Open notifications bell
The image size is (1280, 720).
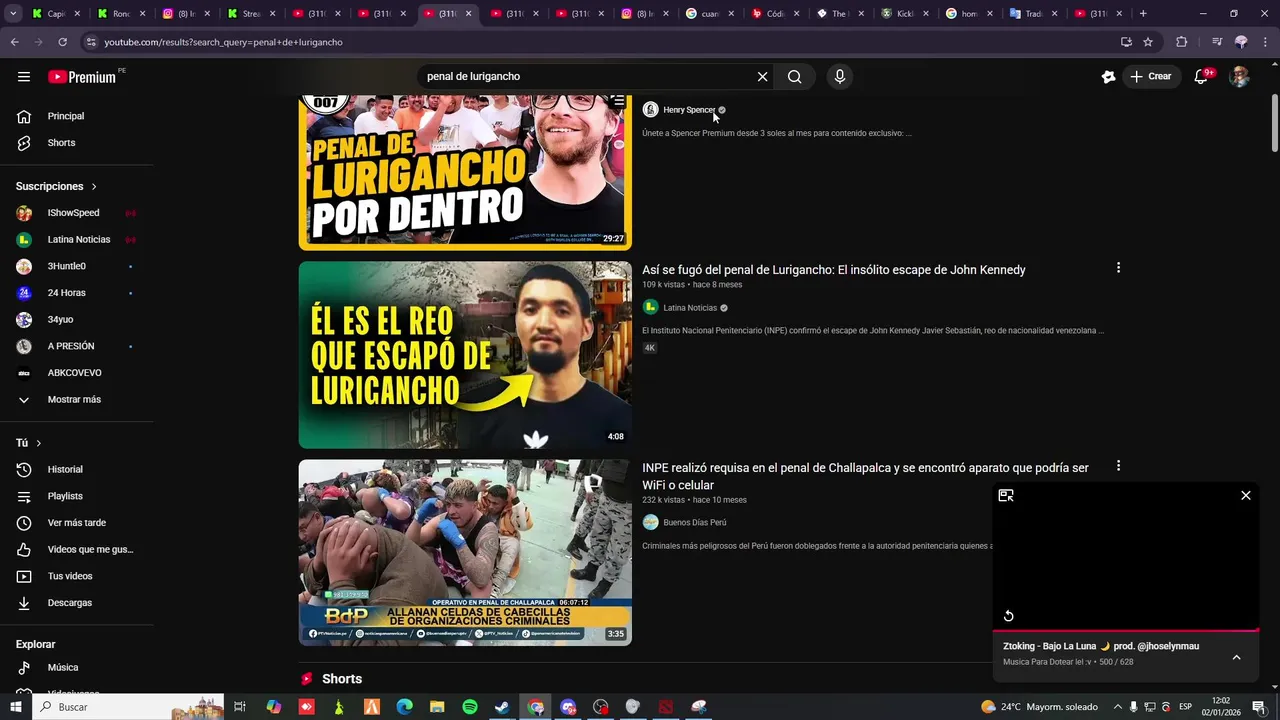tap(1202, 76)
